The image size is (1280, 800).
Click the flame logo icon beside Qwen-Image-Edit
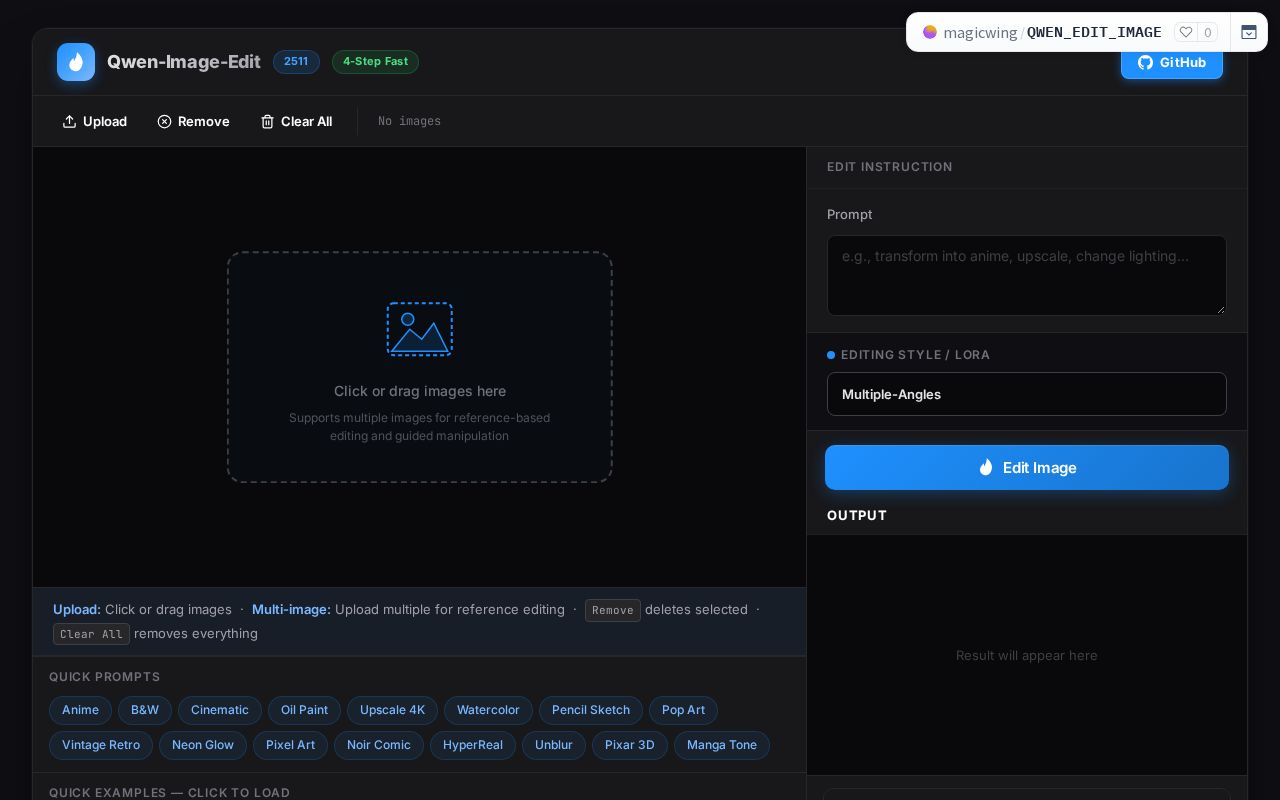[76, 62]
